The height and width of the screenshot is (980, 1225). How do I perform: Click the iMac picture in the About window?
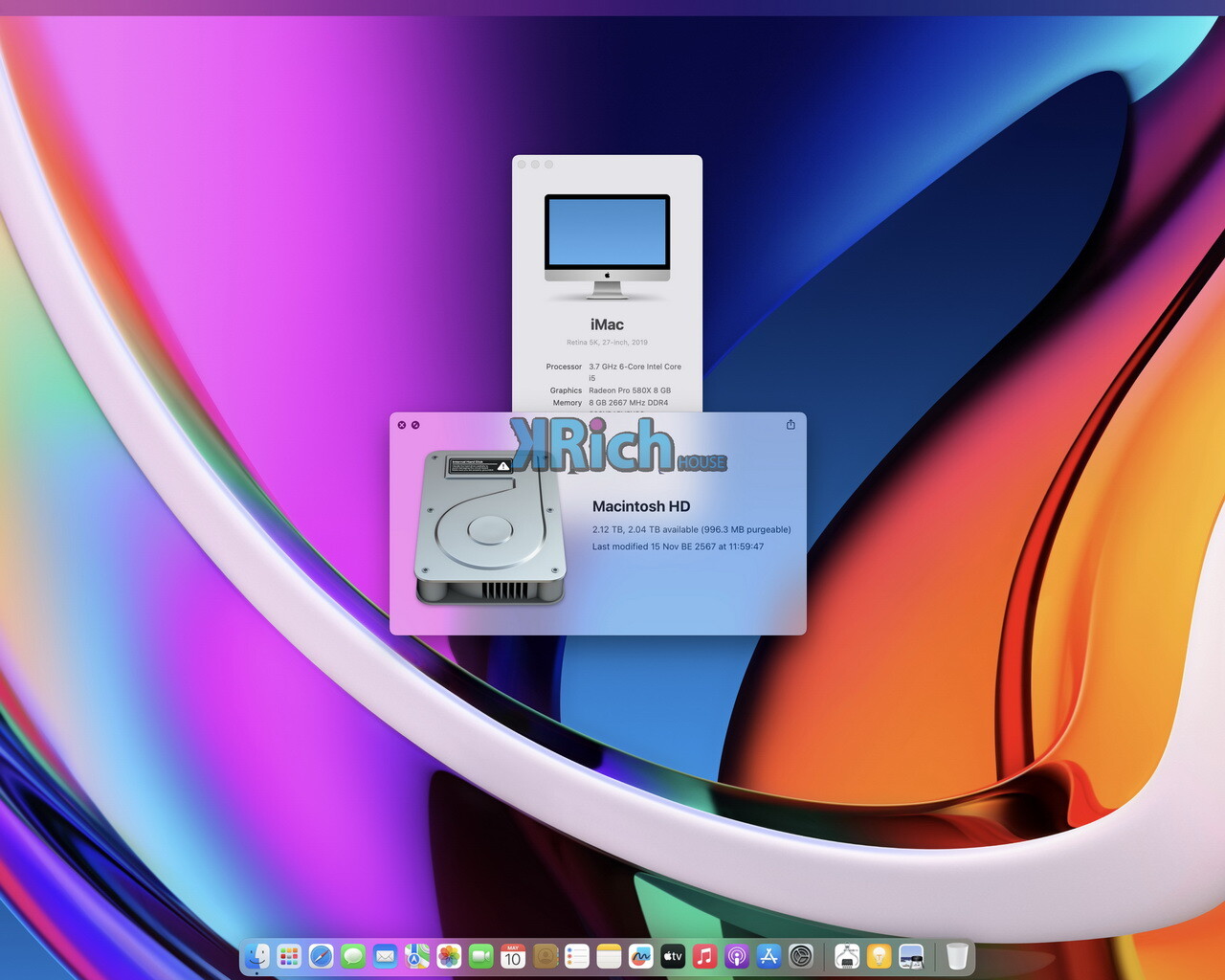[607, 247]
